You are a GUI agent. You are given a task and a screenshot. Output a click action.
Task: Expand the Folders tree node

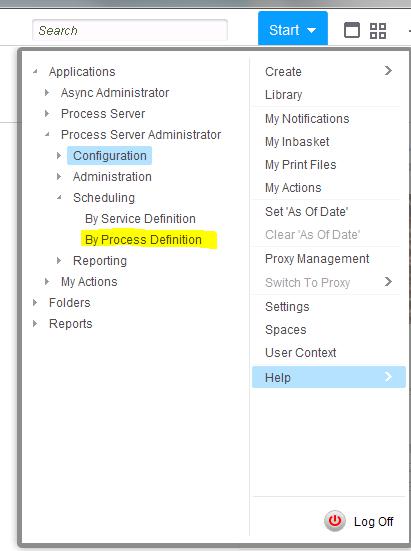pyautogui.click(x=35, y=303)
